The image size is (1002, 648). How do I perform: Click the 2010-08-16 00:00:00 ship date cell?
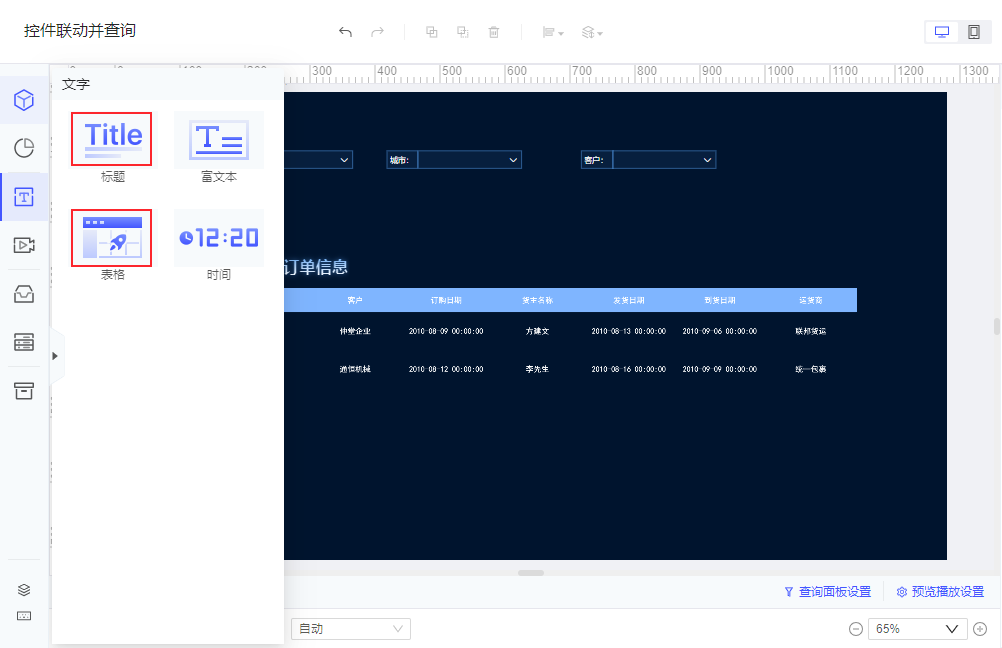(629, 369)
